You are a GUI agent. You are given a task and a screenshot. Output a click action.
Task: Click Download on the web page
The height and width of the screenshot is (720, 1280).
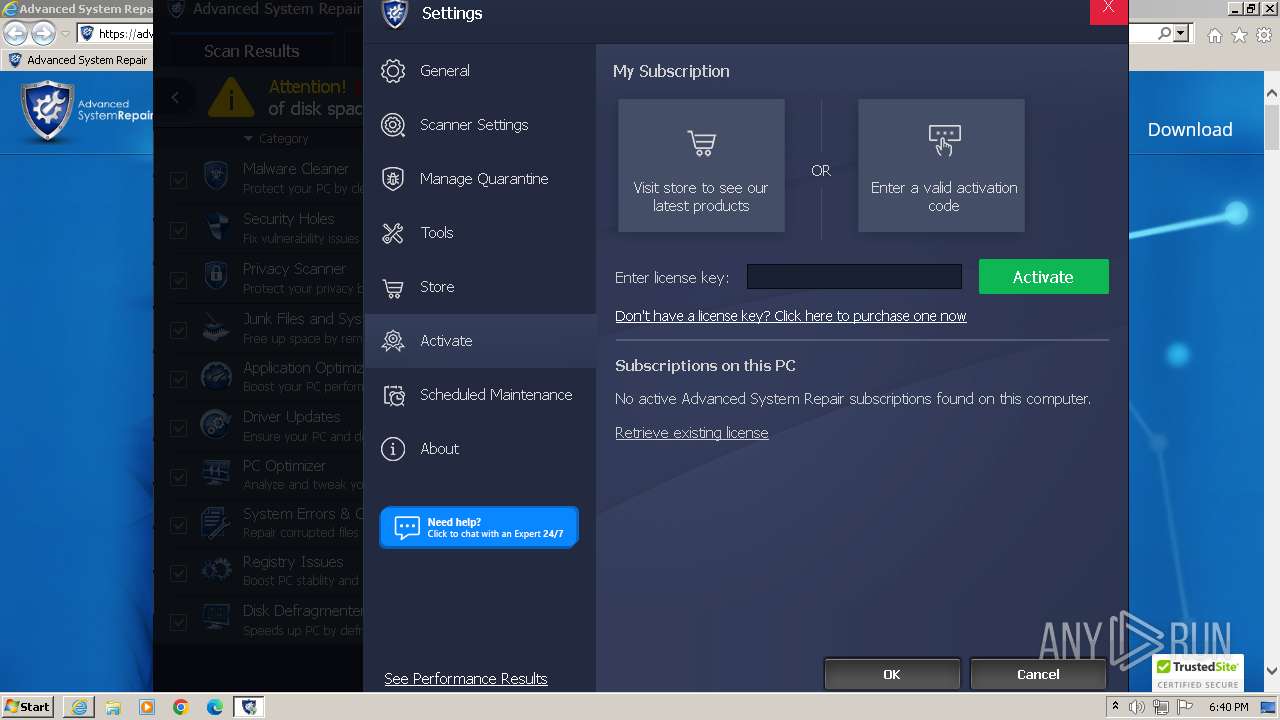click(1190, 130)
